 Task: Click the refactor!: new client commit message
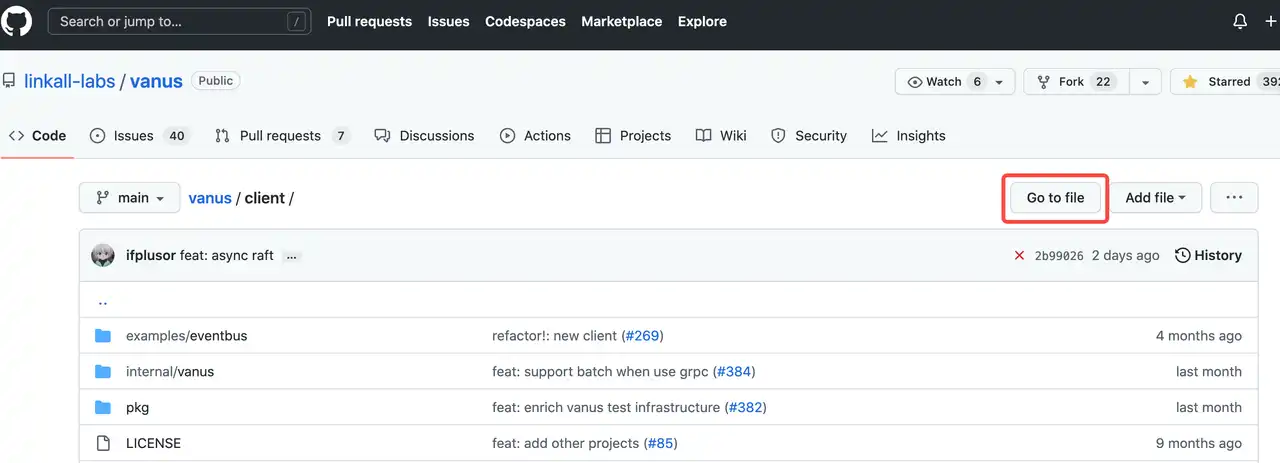555,336
